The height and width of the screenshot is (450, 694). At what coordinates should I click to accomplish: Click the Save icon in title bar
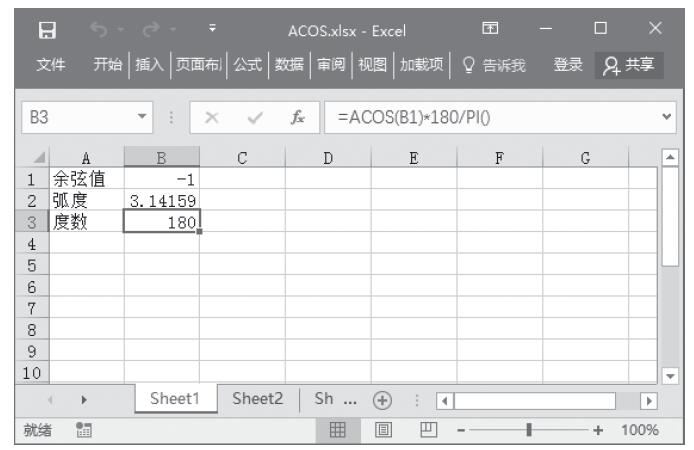click(46, 28)
